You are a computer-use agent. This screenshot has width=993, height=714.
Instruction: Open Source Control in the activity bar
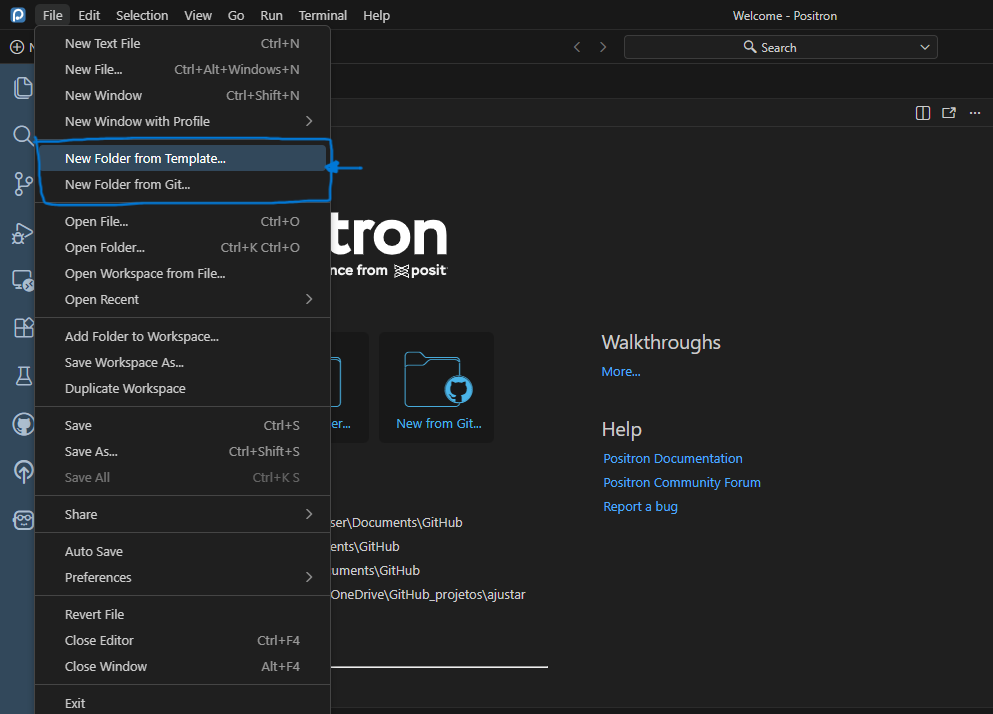pos(21,183)
